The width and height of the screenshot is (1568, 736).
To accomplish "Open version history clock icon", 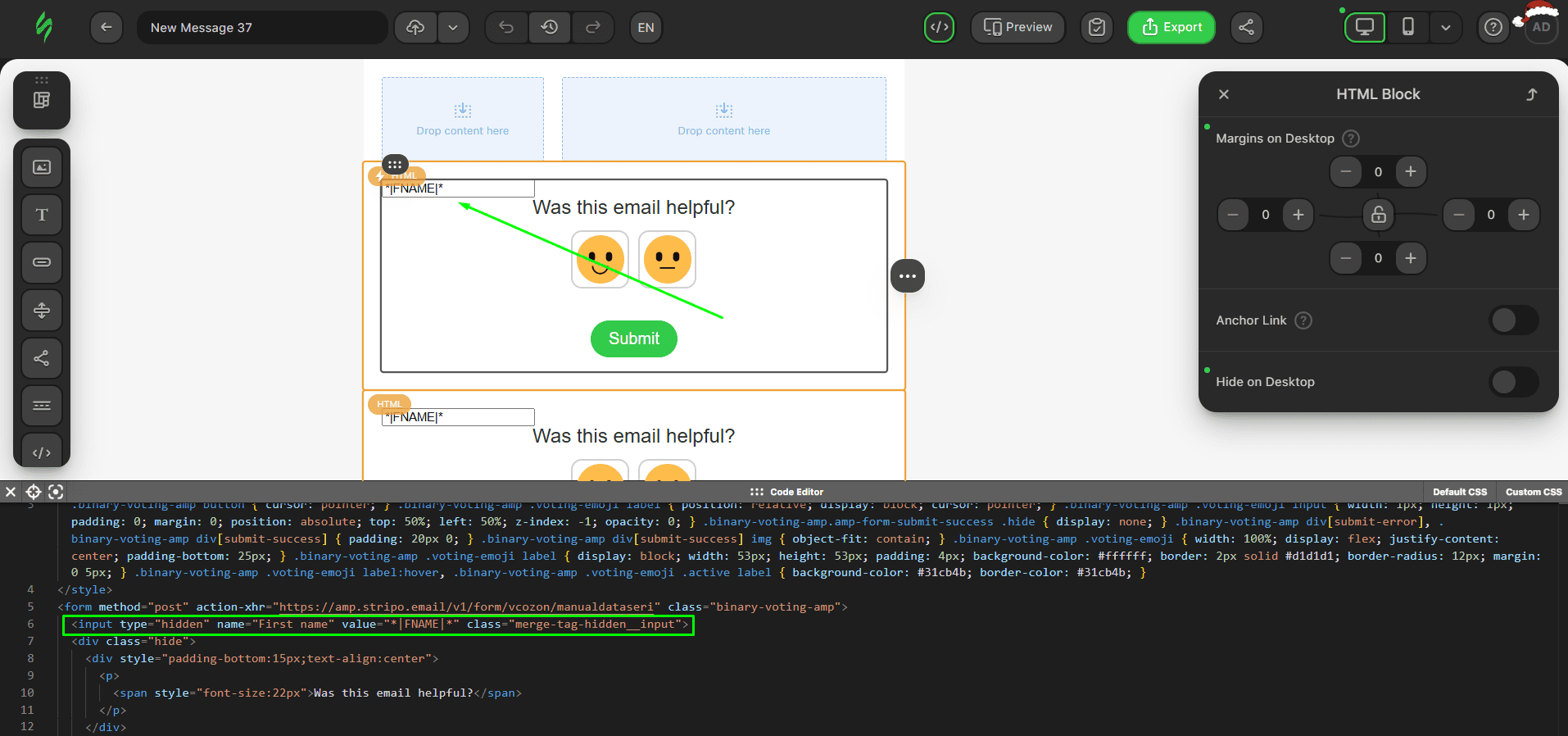I will (550, 27).
